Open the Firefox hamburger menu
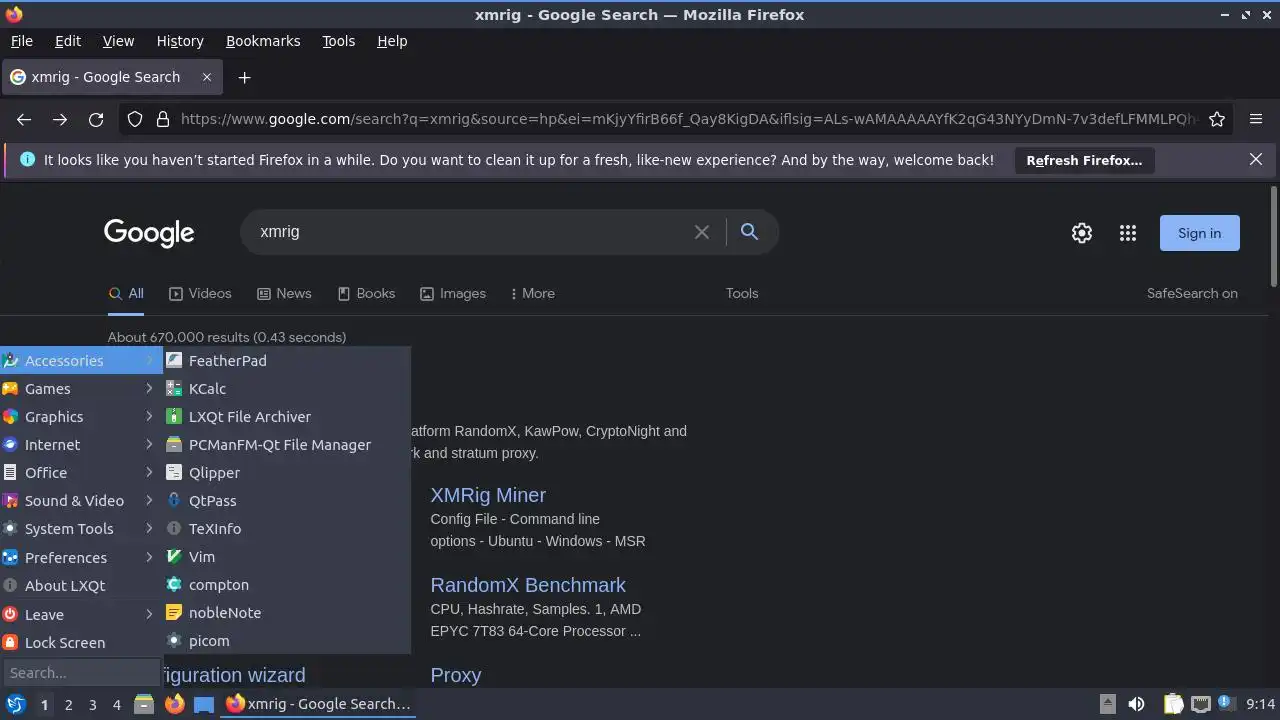This screenshot has height=720, width=1280. (1256, 119)
